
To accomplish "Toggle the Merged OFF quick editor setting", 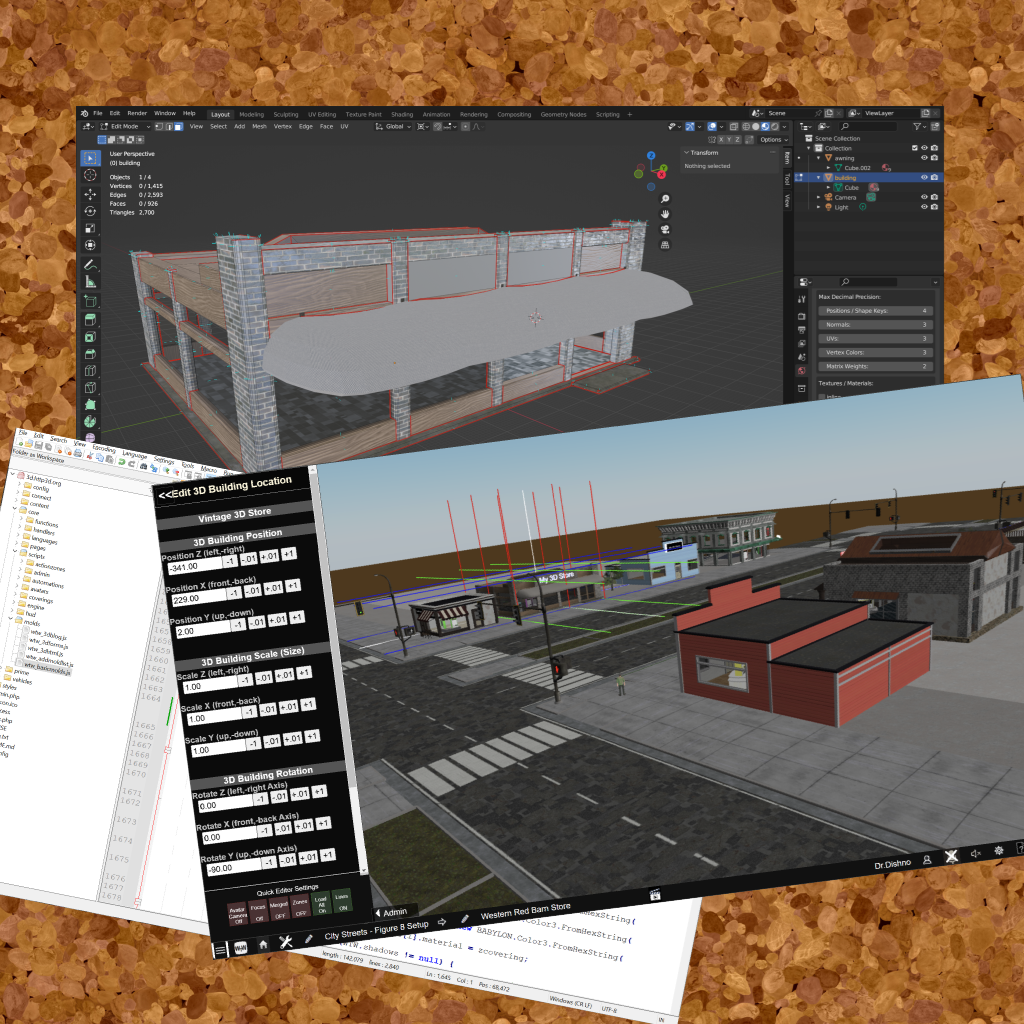I will click(280, 910).
